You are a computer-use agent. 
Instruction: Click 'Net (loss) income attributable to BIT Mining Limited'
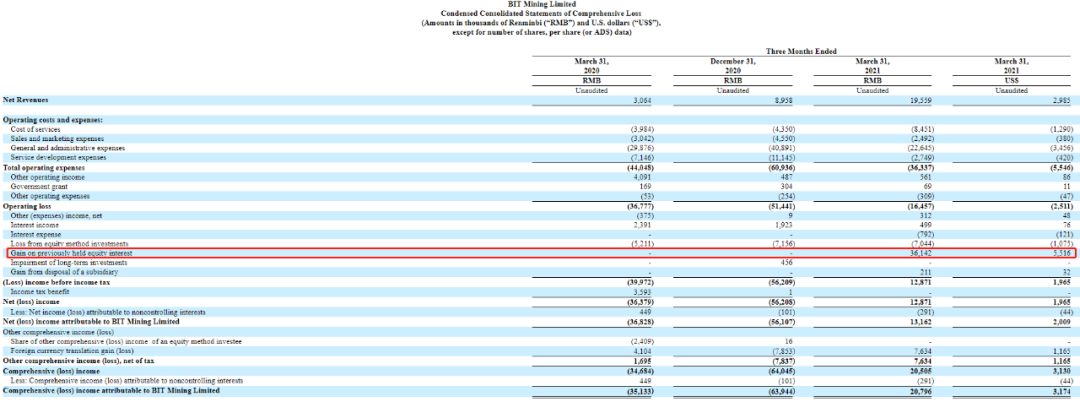[x=91, y=321]
